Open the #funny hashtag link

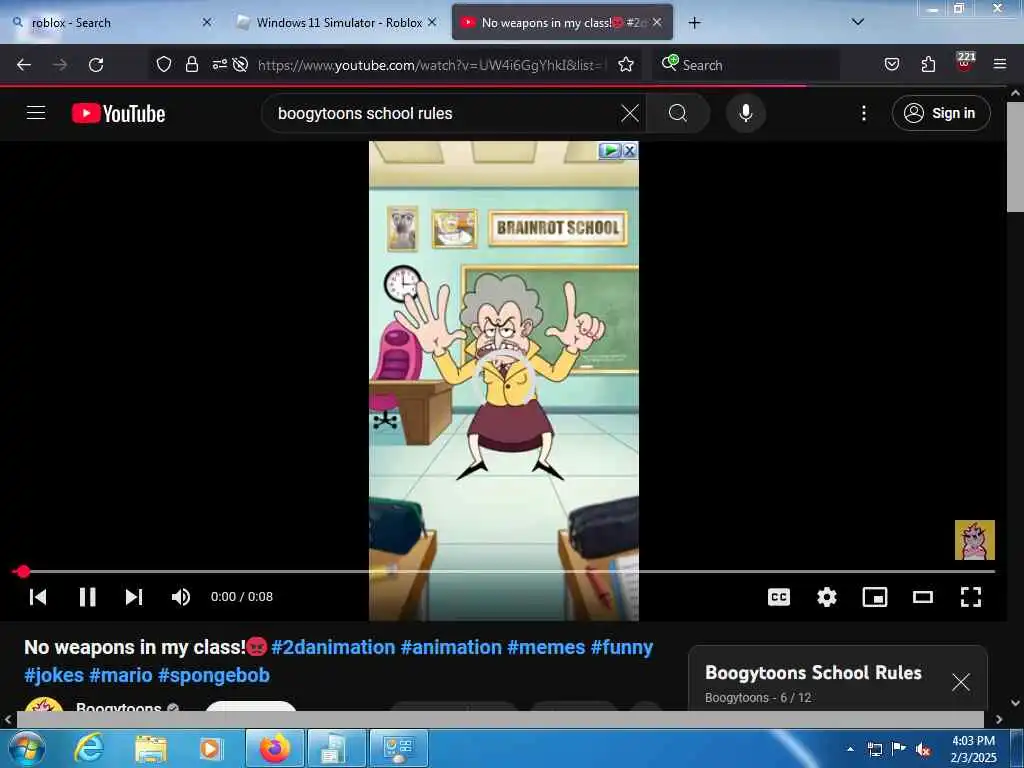click(622, 647)
